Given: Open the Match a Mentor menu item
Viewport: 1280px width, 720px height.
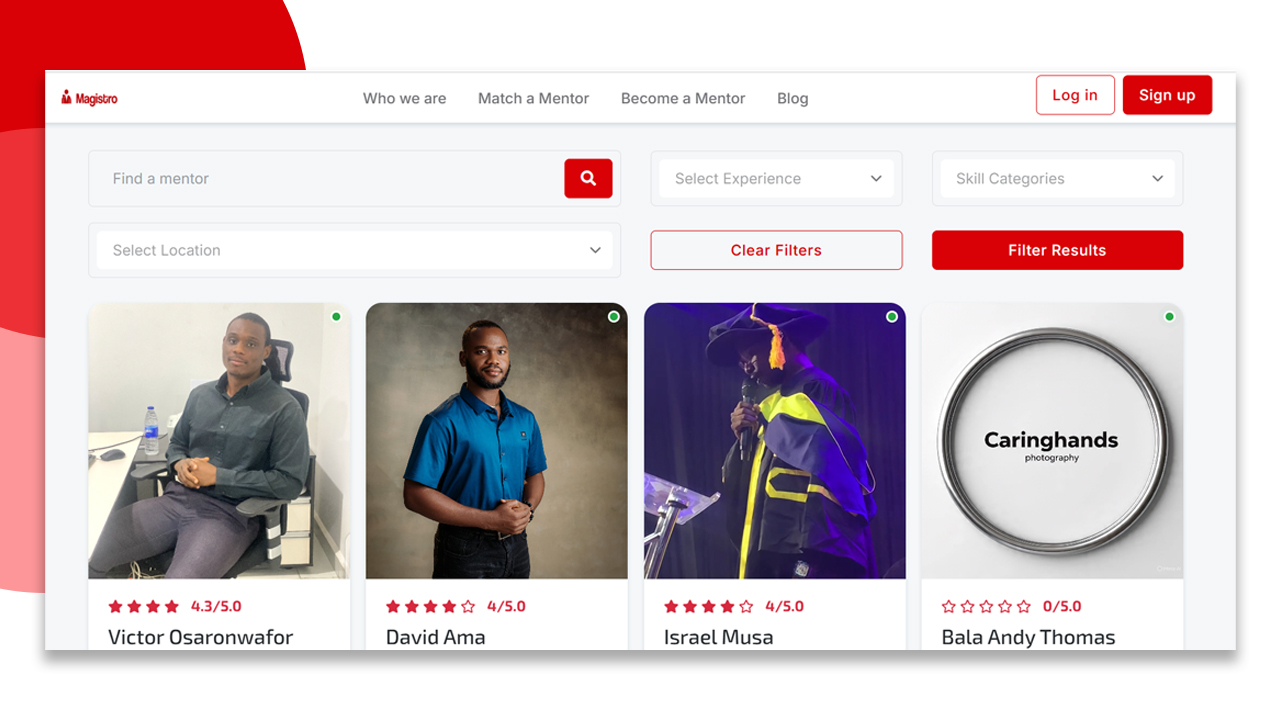Looking at the screenshot, I should coord(534,98).
